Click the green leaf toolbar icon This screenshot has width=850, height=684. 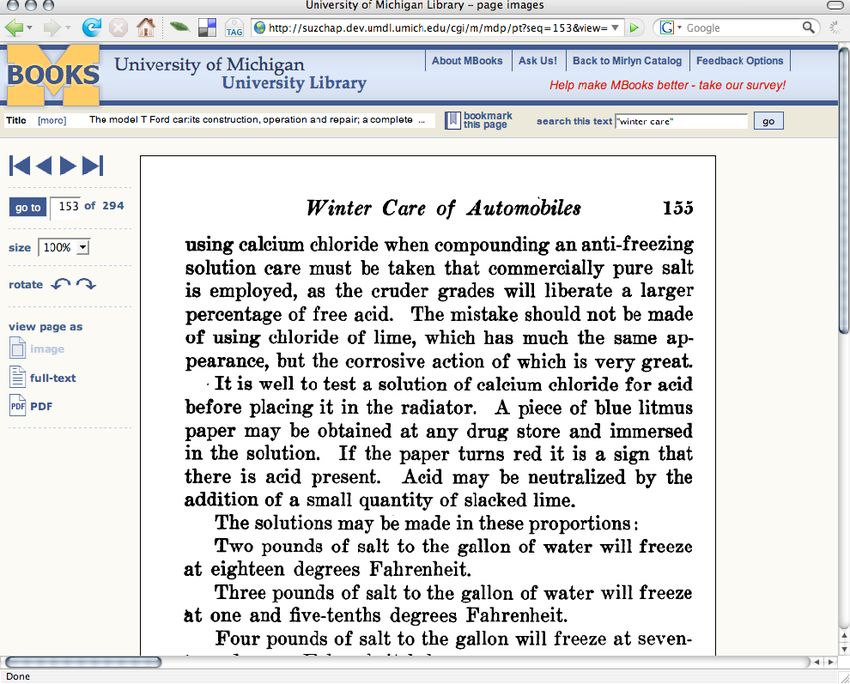click(x=179, y=27)
